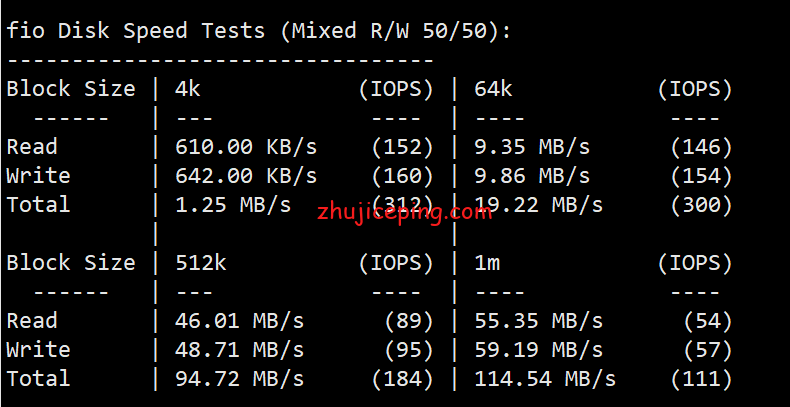Select the 48.71 MB/s write value
Screen dimensions: 790x407
(239, 350)
